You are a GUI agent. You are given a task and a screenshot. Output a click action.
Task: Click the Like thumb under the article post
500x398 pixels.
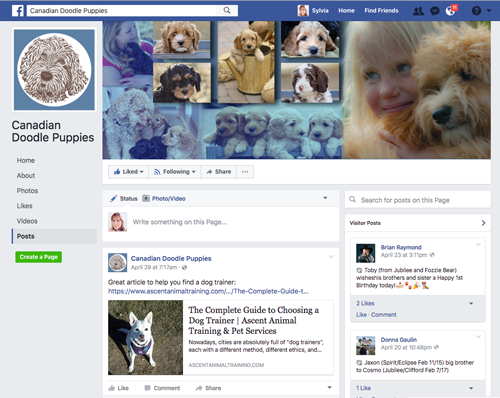point(112,388)
